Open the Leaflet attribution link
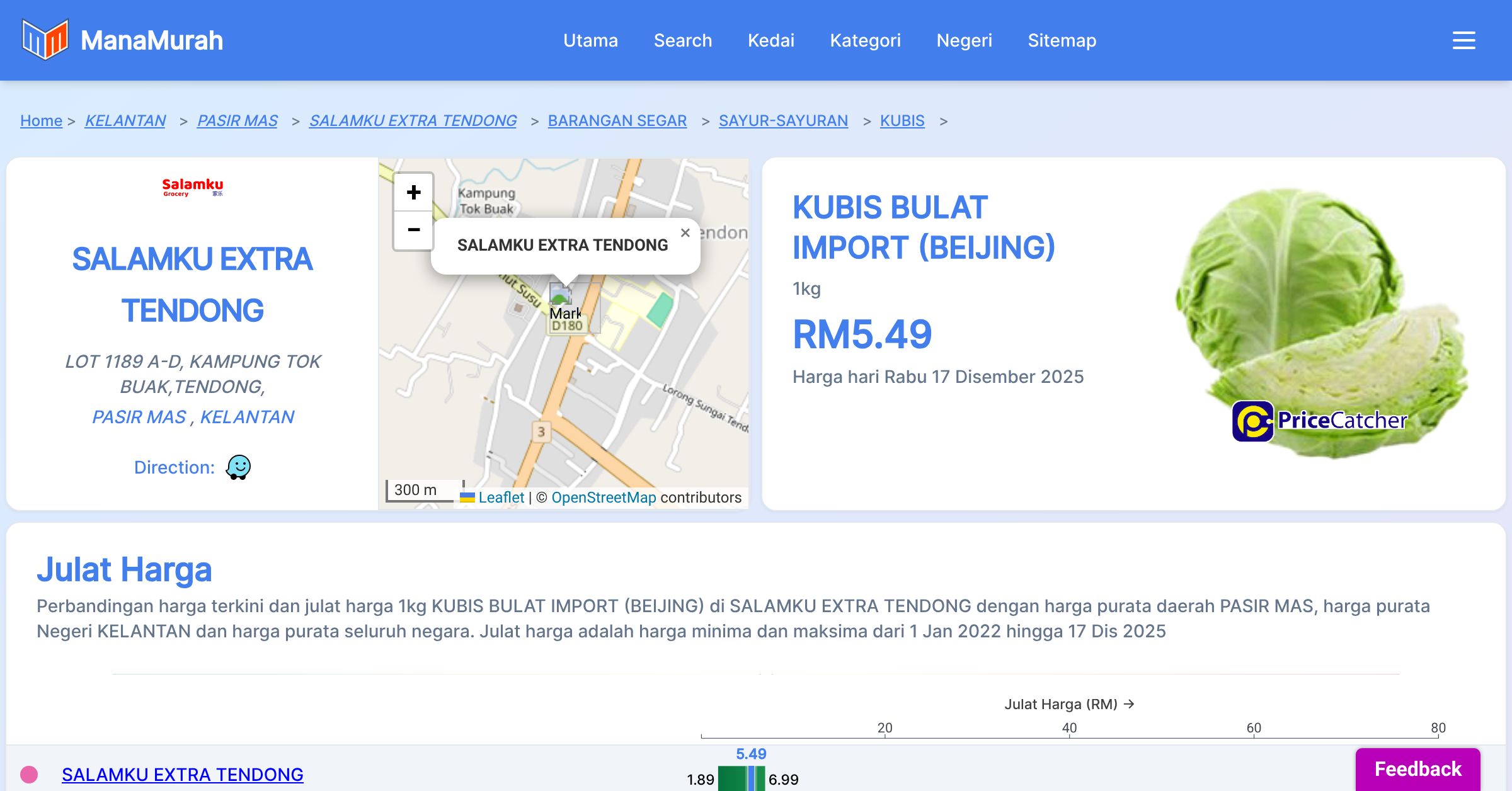 click(501, 498)
